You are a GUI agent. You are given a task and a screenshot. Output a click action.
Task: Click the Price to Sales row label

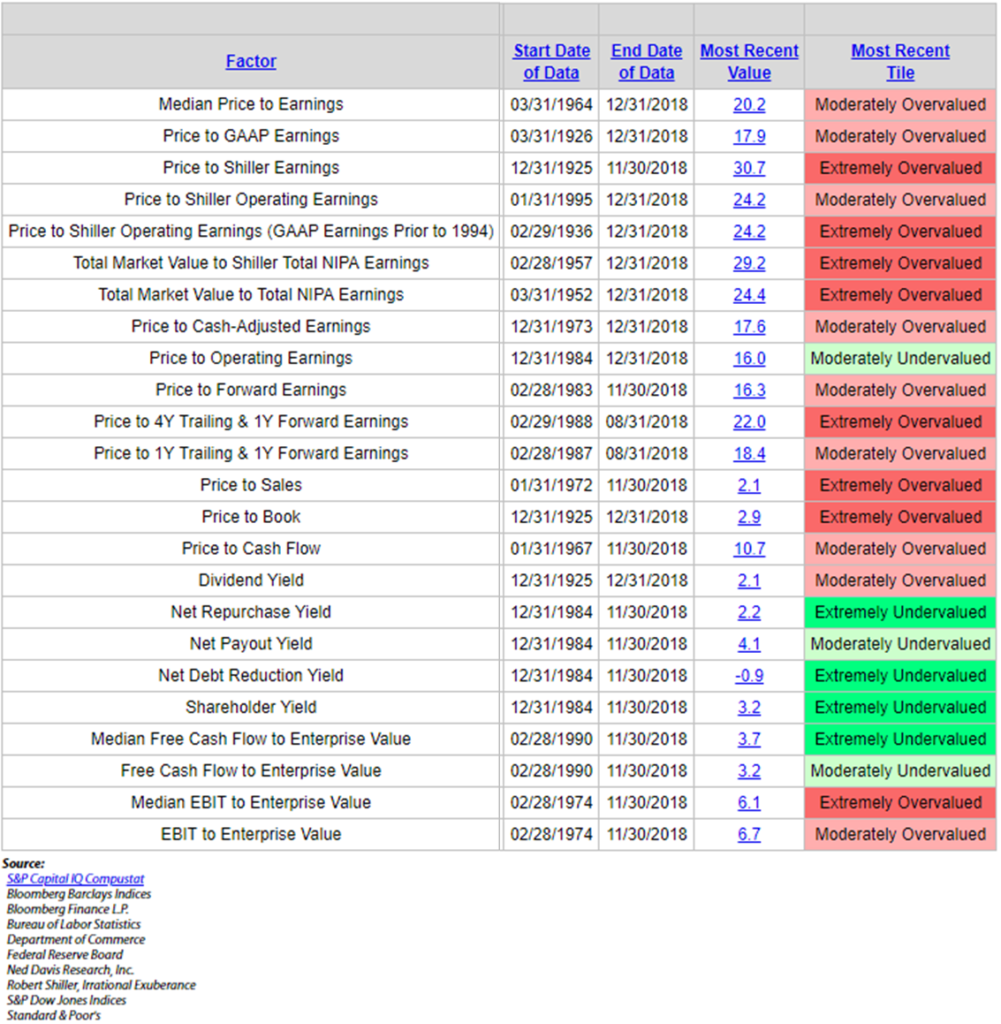(x=251, y=485)
